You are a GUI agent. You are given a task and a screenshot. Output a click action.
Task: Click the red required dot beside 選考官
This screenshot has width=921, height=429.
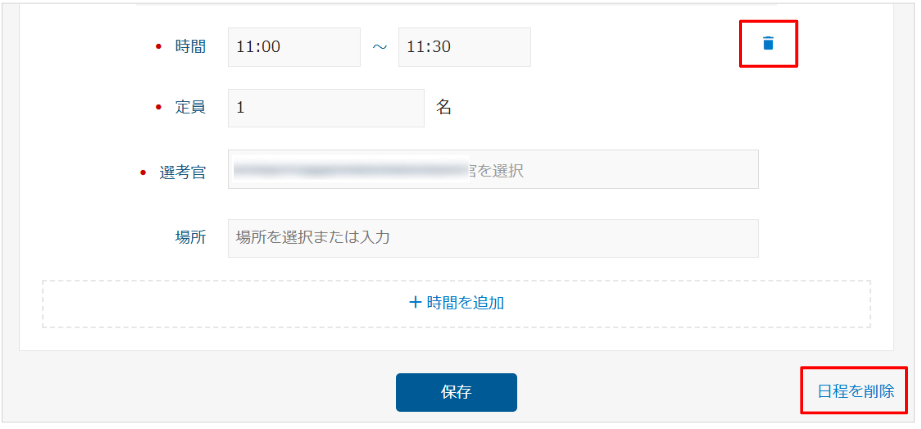[x=143, y=172]
